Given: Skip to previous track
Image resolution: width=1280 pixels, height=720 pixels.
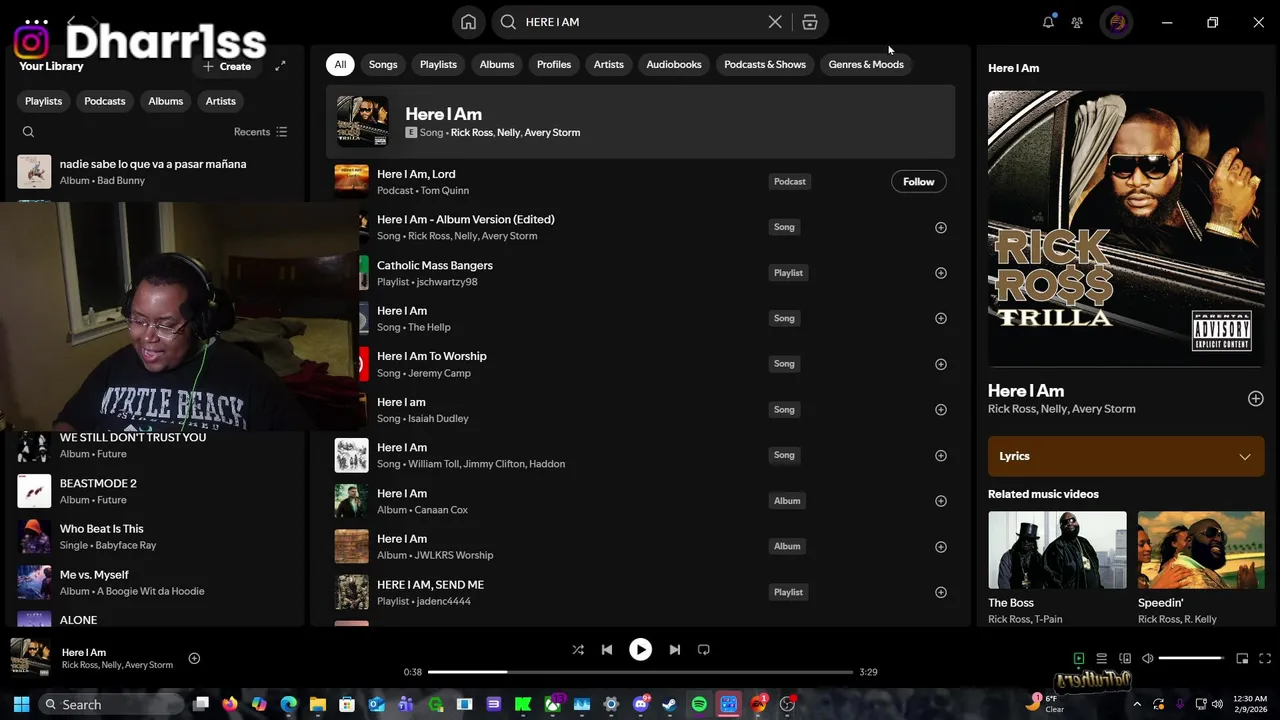Looking at the screenshot, I should click(x=607, y=650).
